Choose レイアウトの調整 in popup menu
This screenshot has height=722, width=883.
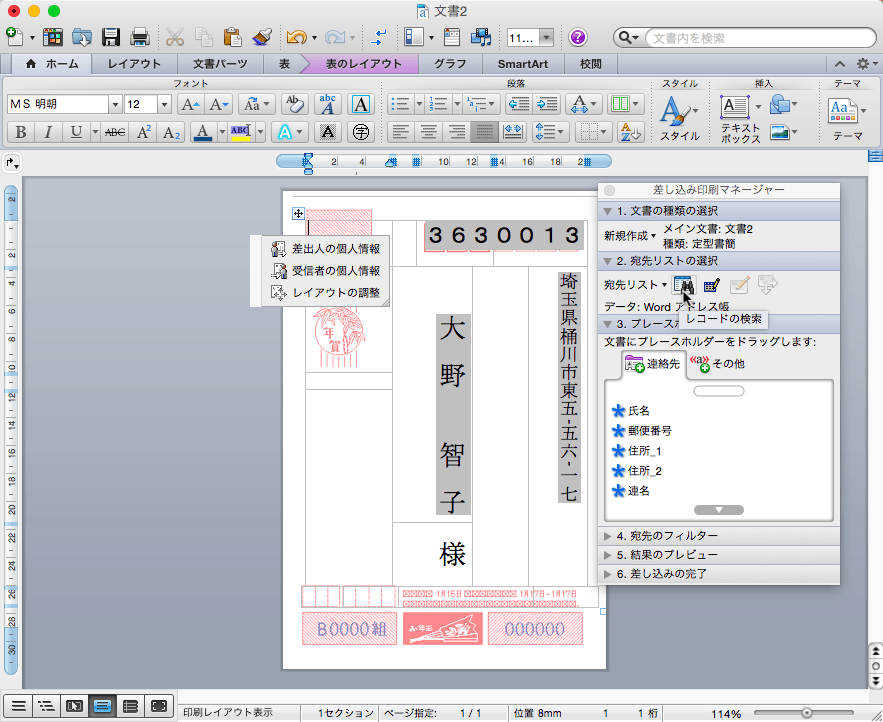tap(325, 293)
